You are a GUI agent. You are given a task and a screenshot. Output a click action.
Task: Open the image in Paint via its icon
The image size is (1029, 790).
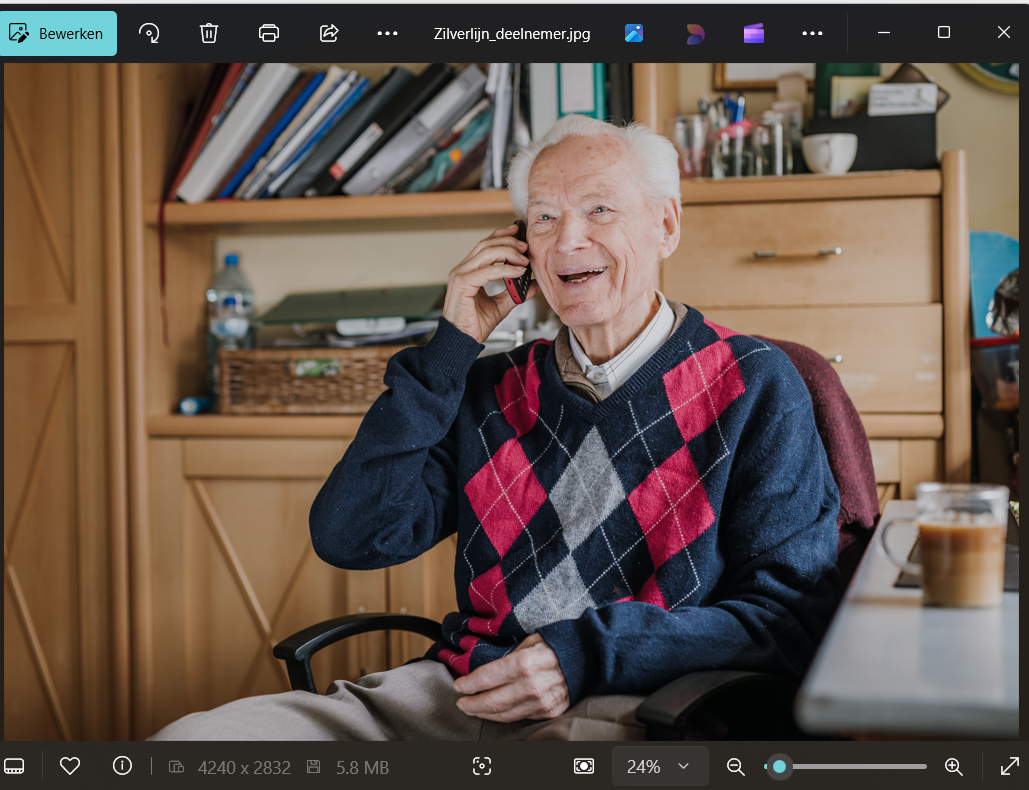pyautogui.click(x=634, y=33)
